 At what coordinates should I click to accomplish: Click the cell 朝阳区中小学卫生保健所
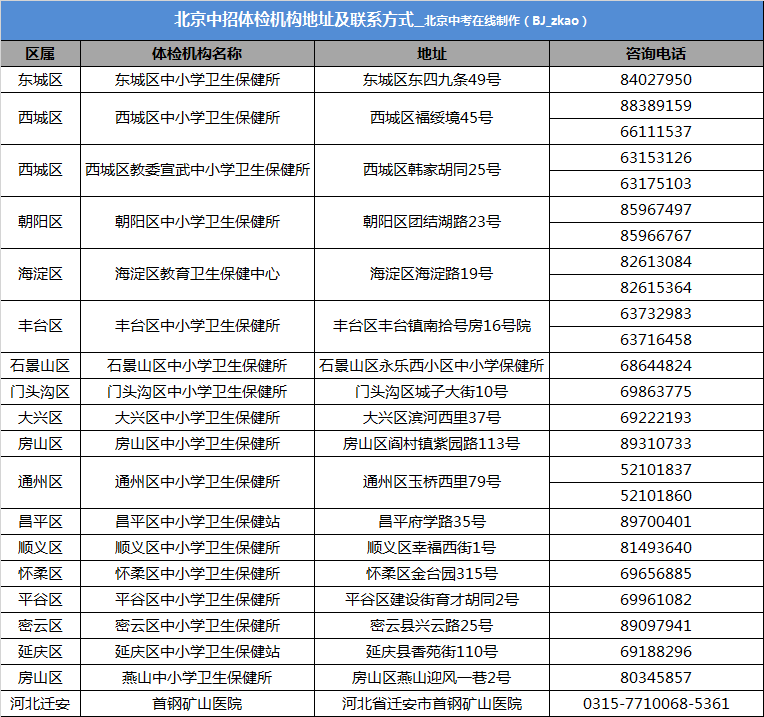197,222
